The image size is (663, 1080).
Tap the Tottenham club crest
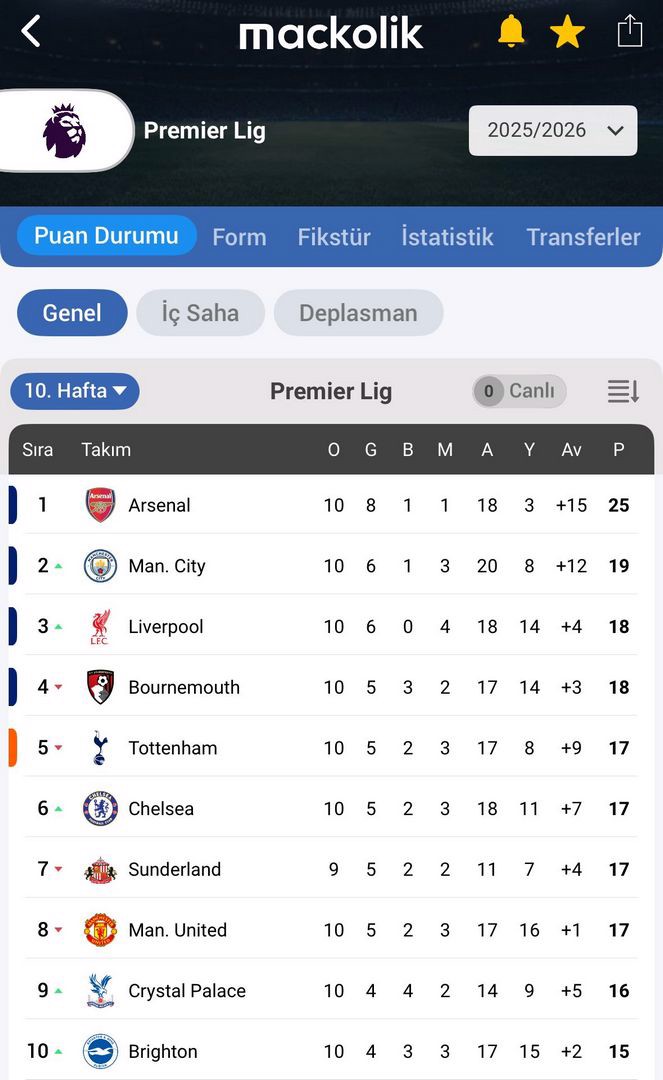[x=100, y=748]
